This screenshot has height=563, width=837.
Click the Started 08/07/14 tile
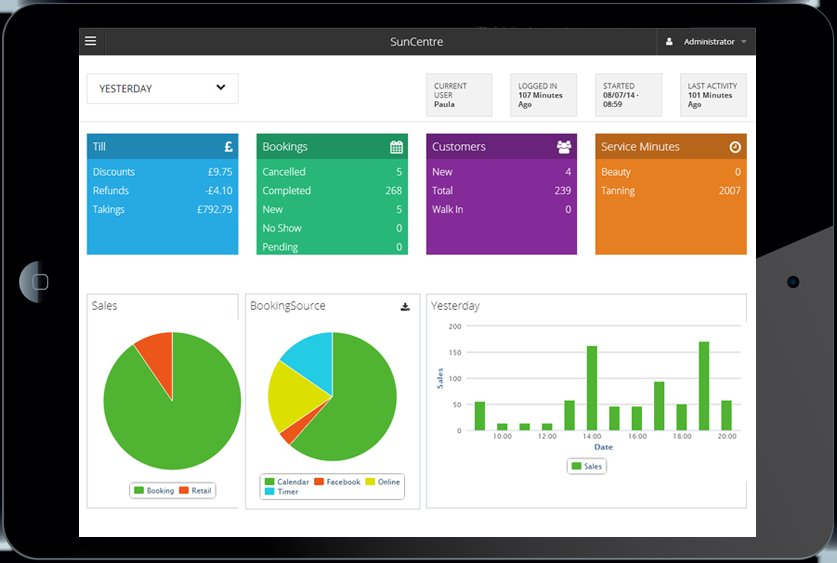(628, 95)
